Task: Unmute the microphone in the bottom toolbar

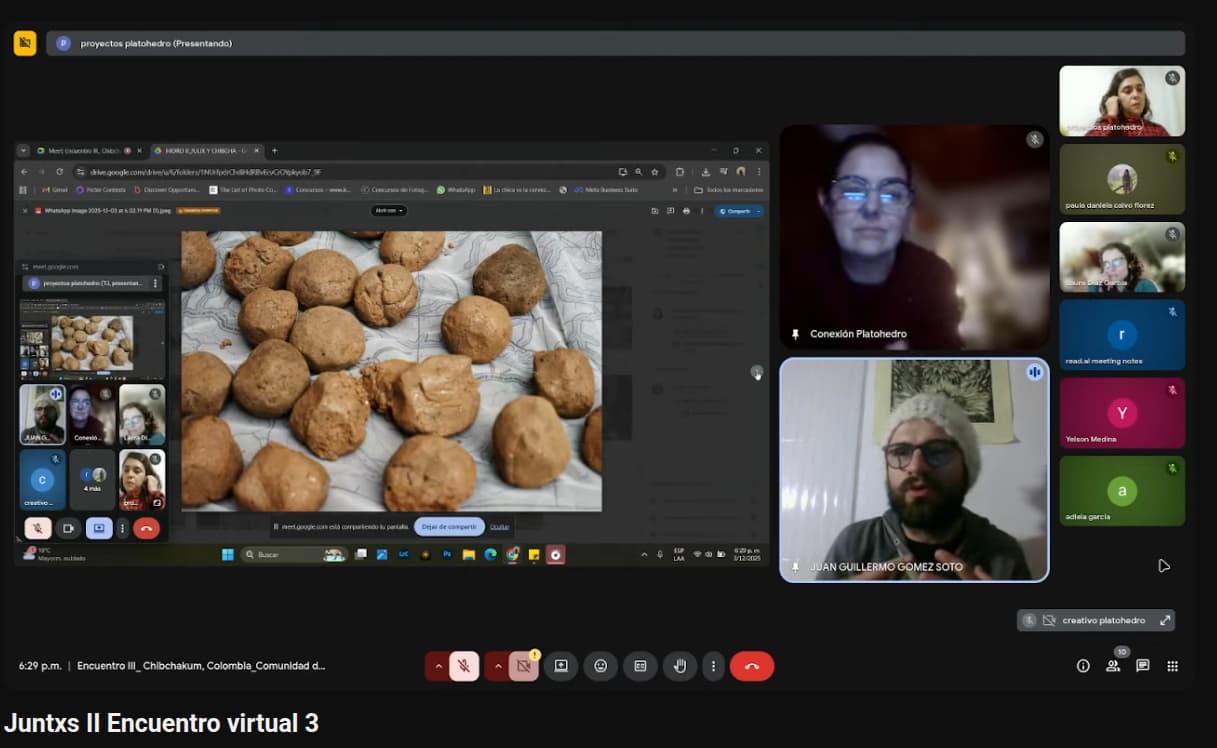Action: click(463, 666)
